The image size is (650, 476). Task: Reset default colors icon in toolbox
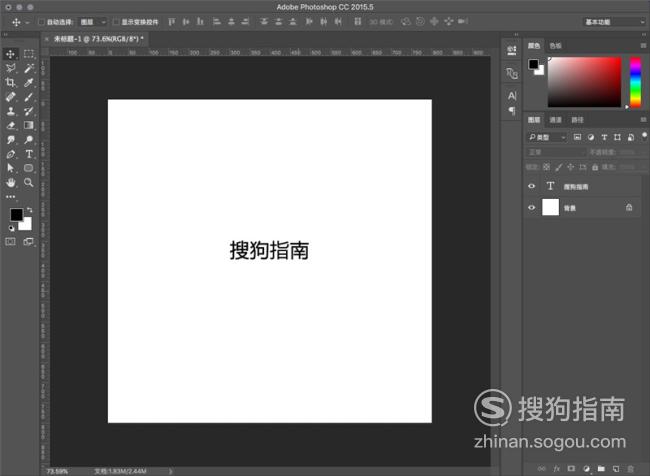click(x=12, y=228)
